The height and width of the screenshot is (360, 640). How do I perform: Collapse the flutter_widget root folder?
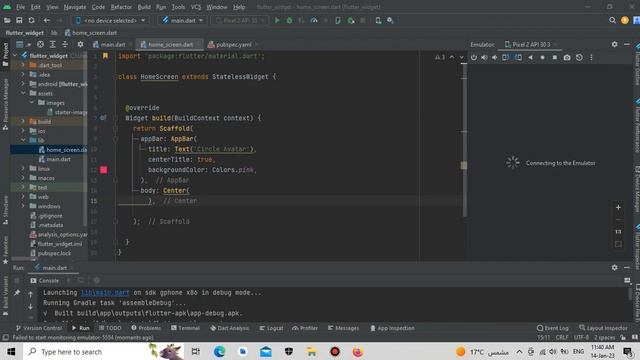point(15,55)
